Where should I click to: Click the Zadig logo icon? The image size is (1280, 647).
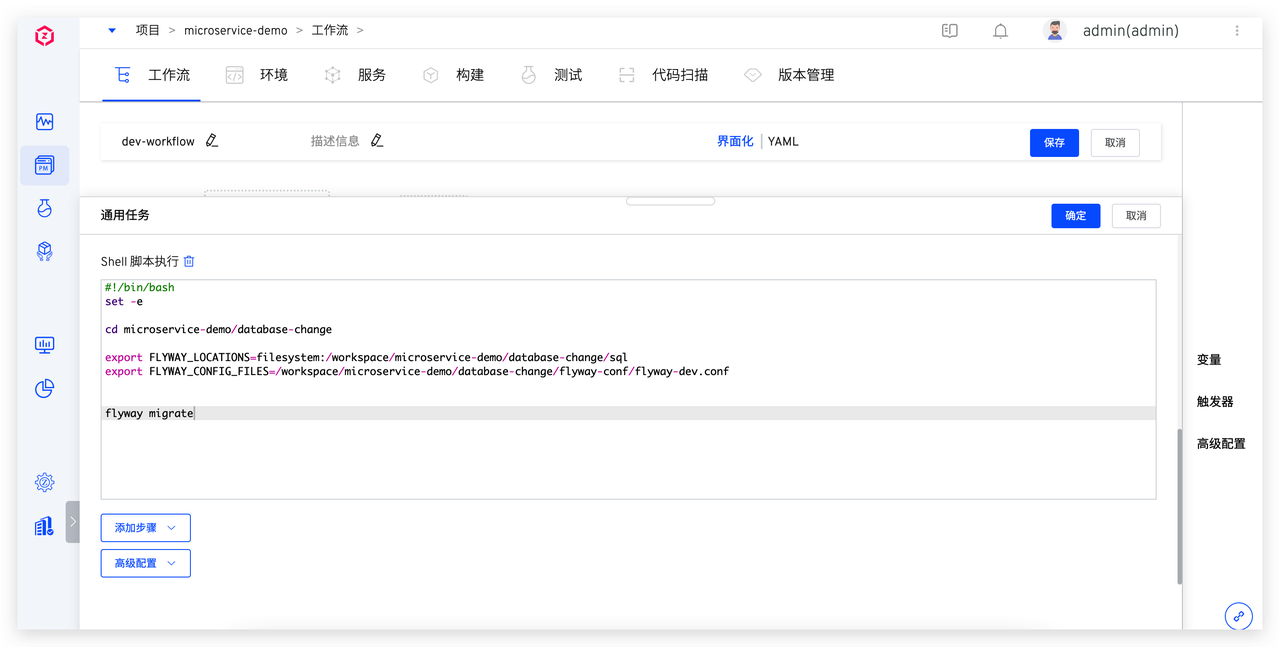pos(44,37)
